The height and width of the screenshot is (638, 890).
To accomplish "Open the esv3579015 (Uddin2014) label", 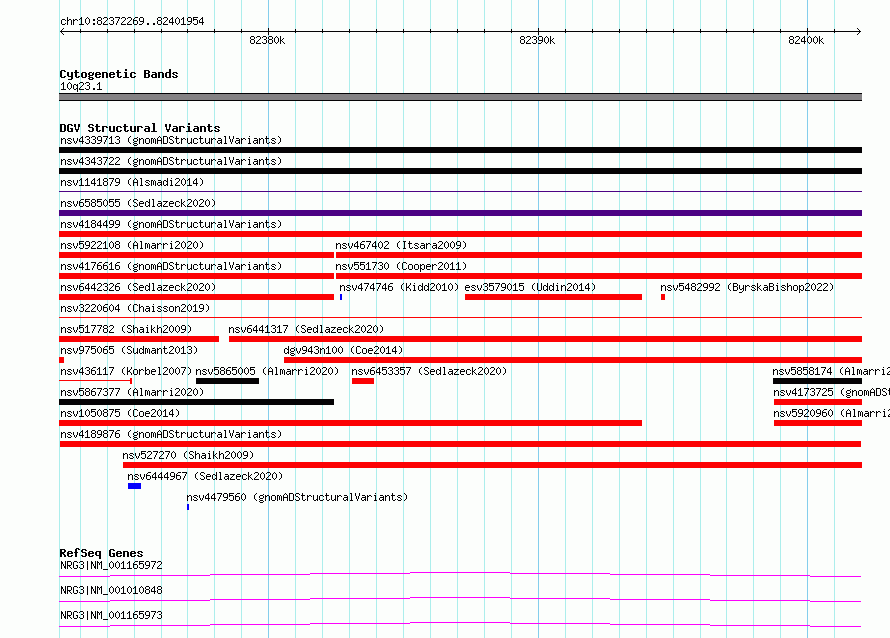I will 530,287.
